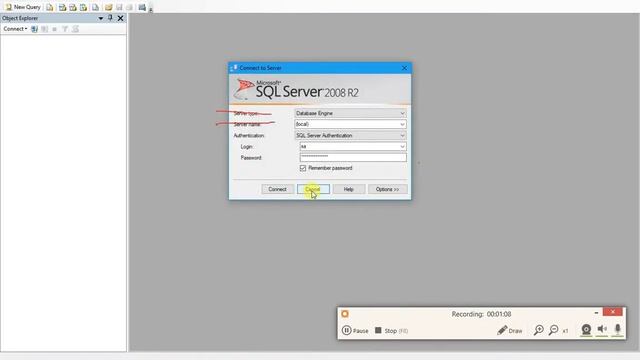Open the Object Explorer Connect dropdown
Screen dimensions: 640x360
(x=15, y=29)
